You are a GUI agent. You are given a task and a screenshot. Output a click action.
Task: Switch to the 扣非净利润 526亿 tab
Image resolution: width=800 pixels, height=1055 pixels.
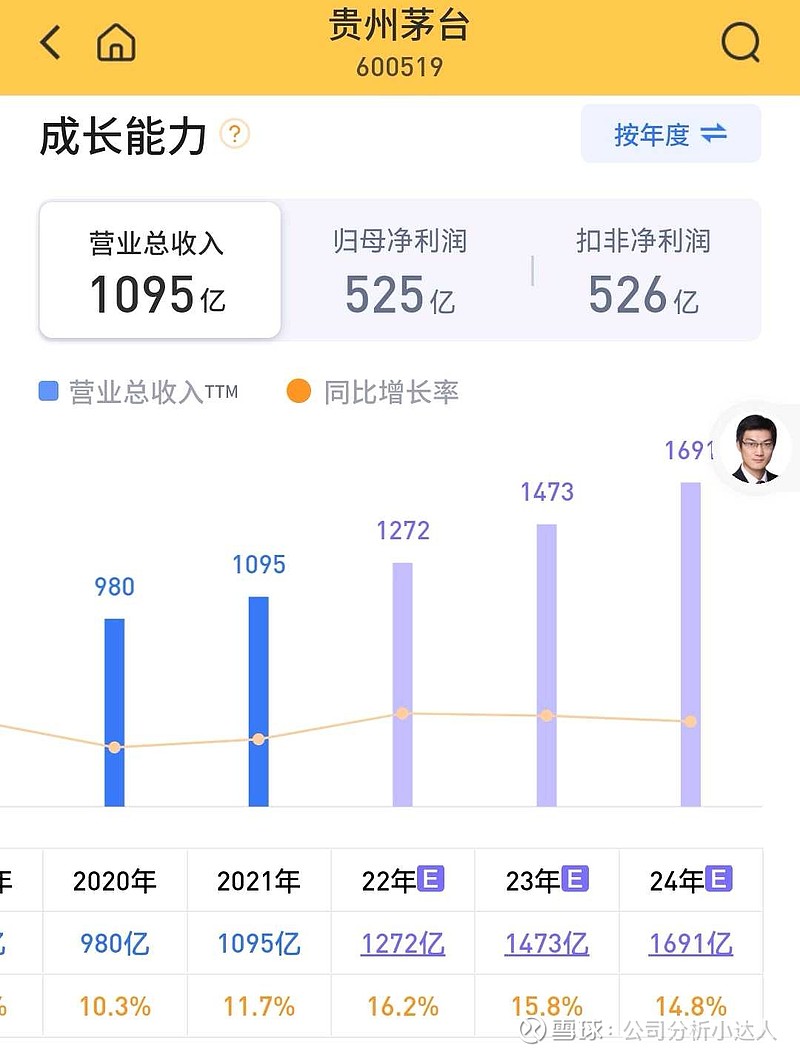tap(644, 271)
